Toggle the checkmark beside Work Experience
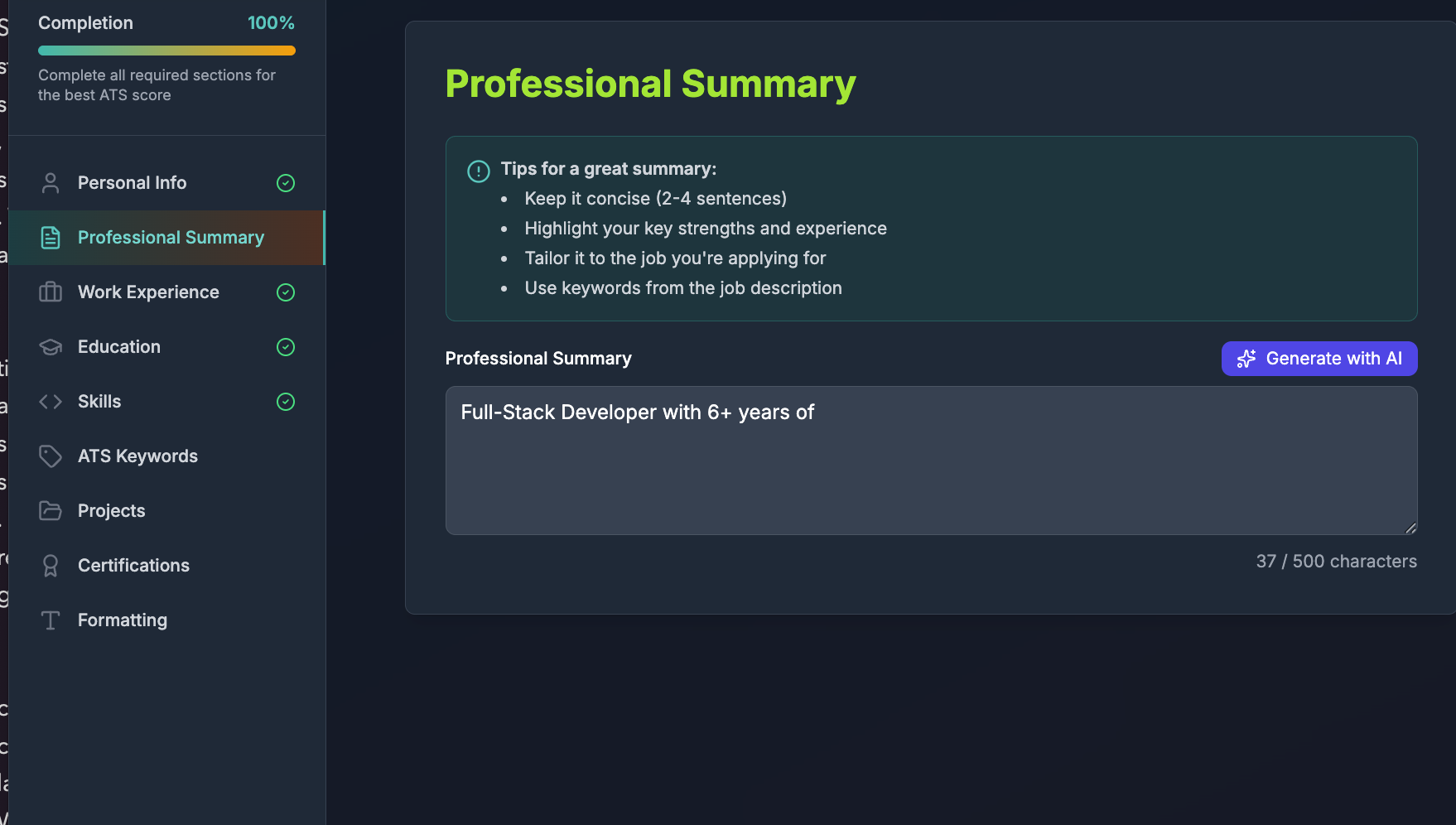Image resolution: width=1456 pixels, height=825 pixels. [285, 292]
